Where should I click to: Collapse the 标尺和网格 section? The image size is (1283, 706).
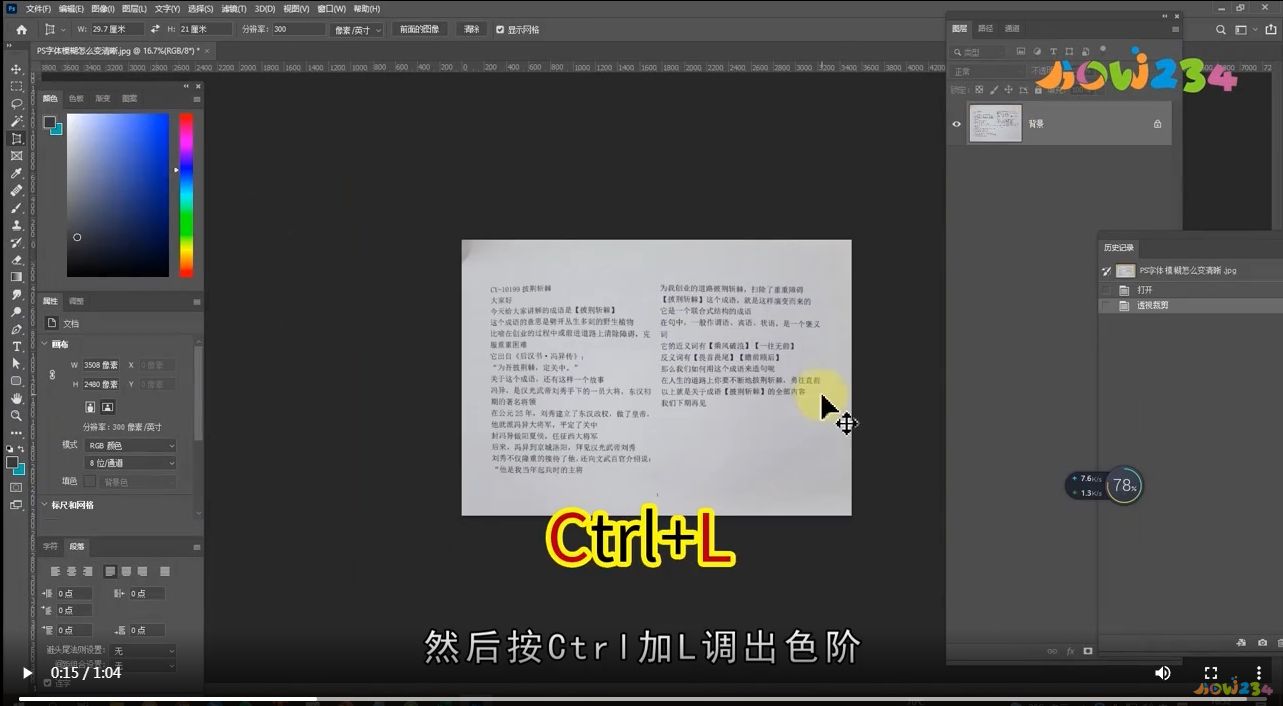coord(45,505)
